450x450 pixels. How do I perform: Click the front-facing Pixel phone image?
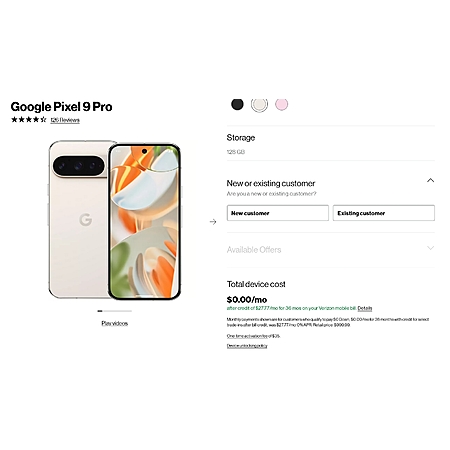tap(144, 222)
